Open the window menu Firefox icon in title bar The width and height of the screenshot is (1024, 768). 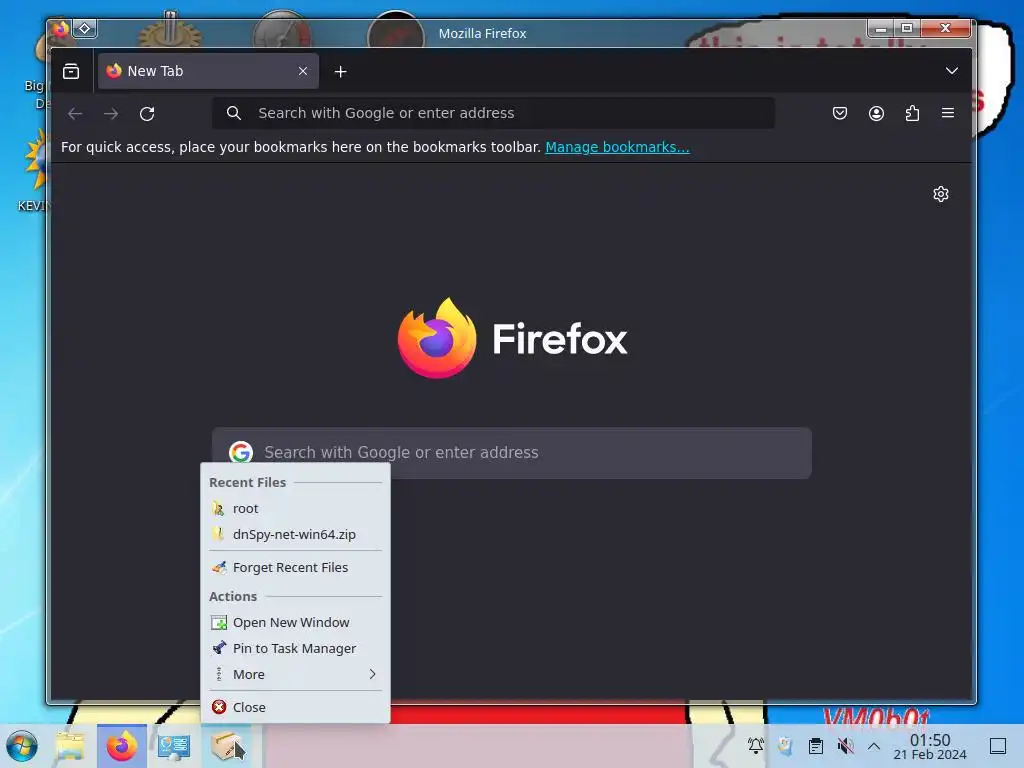[61, 29]
